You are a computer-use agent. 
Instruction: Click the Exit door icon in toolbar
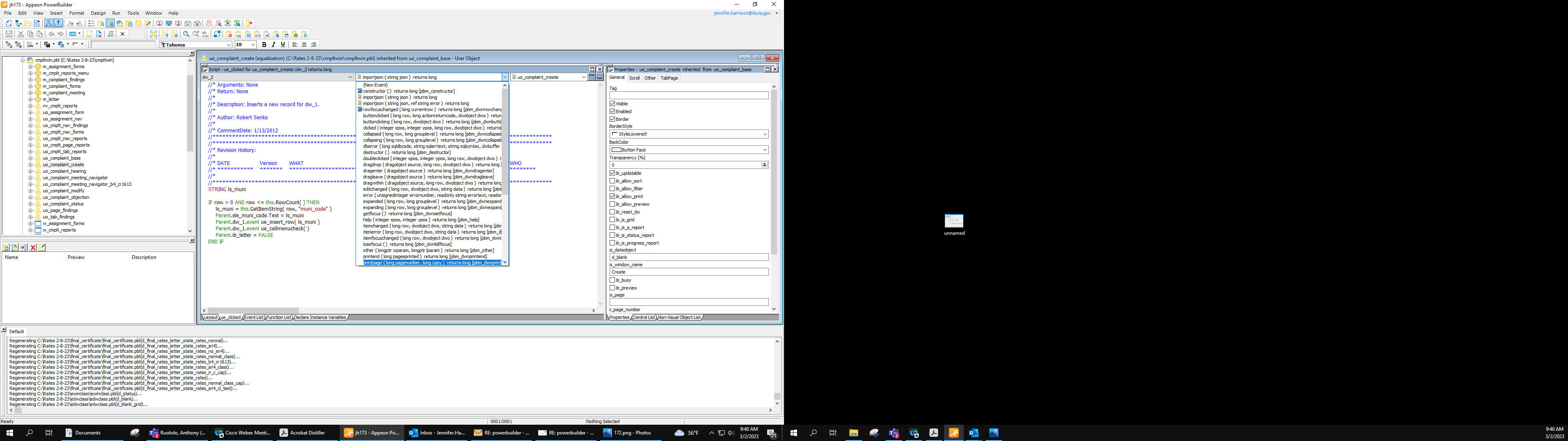coord(249,23)
